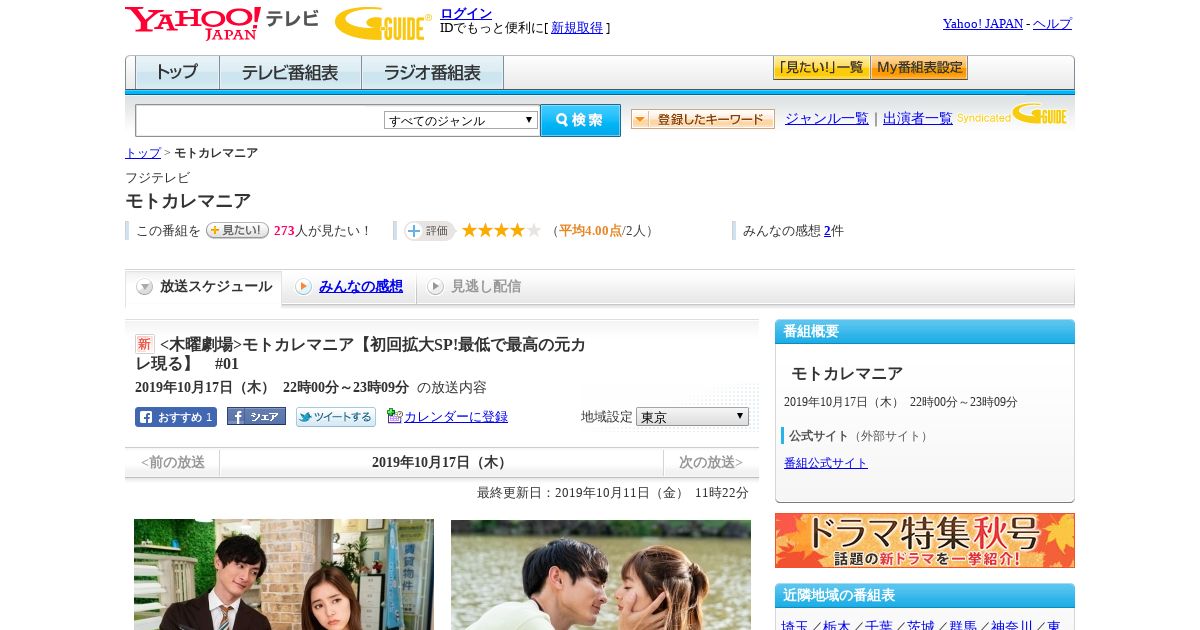This screenshot has width=1200, height=630.
Task: Expand the 登録したキーワード dropdown
Action: pos(703,119)
